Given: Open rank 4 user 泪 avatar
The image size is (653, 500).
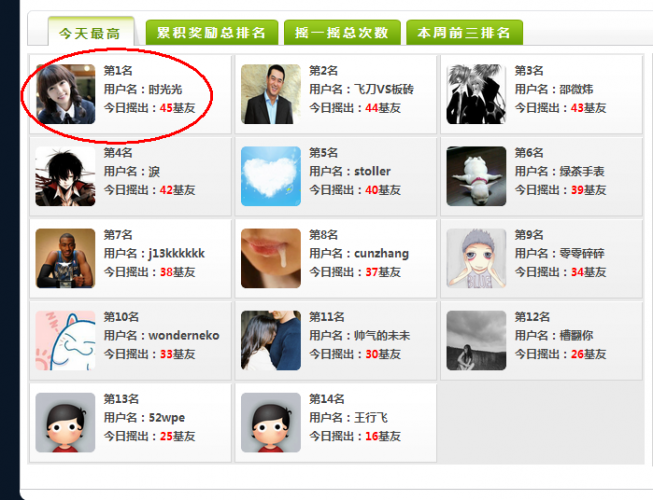Looking at the screenshot, I should 65,176.
